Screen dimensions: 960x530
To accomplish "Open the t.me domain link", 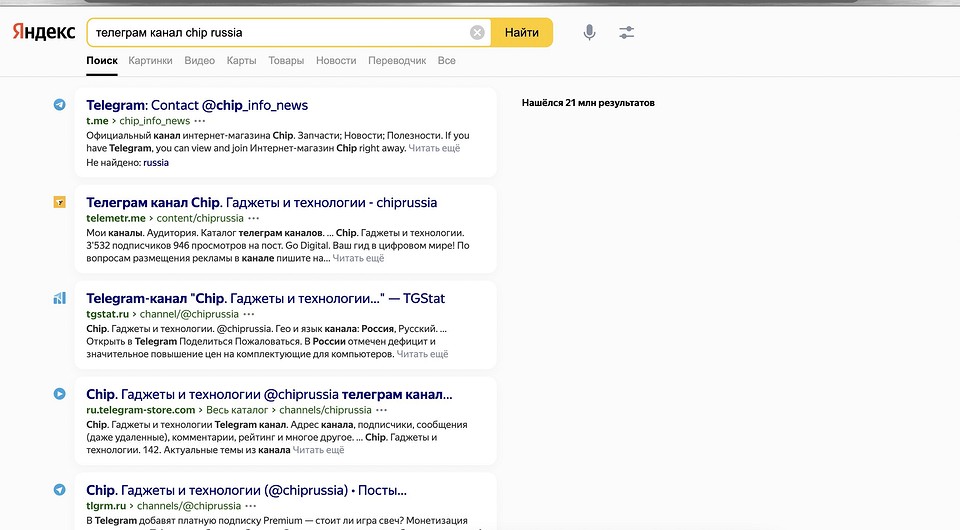I will [97, 121].
